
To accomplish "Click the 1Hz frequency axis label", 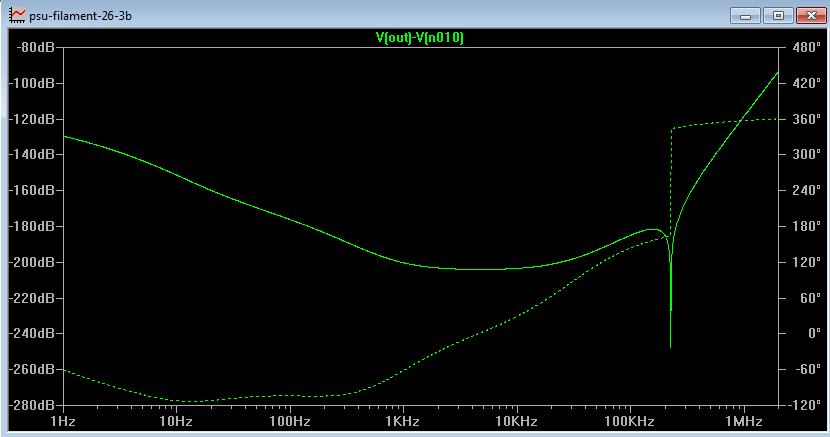I will click(x=63, y=422).
